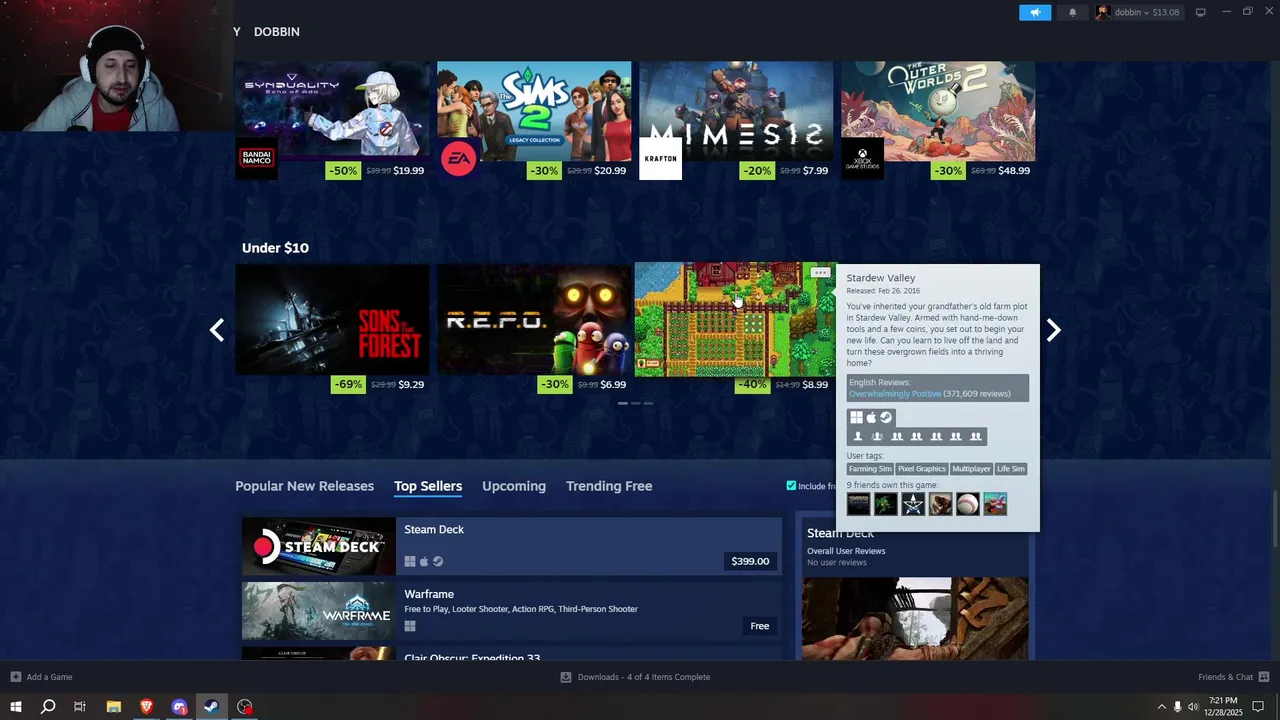Click the Apple macOS platform icon
The width and height of the screenshot is (1280, 720).
(871, 418)
